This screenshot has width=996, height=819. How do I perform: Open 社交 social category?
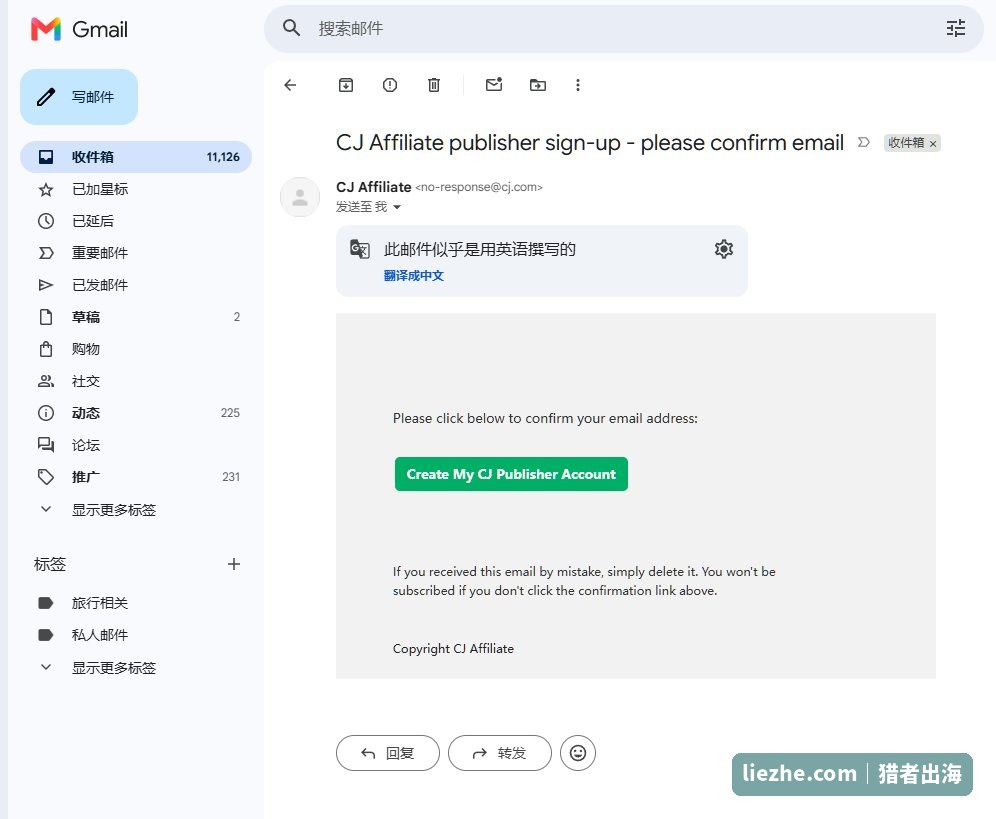tap(136, 381)
